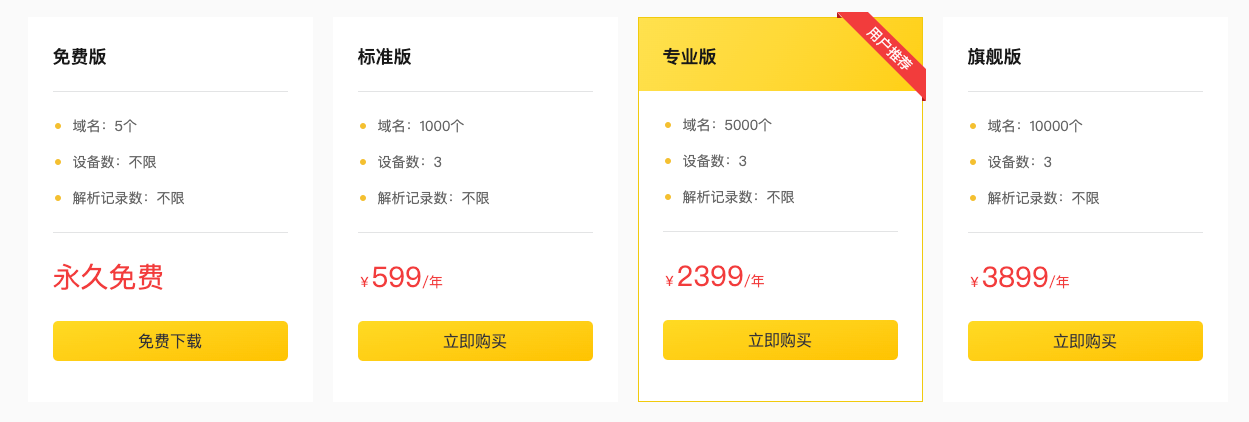Screen dimensions: 1249x422
Task: Select the 免费版 plan title
Action: (x=80, y=57)
